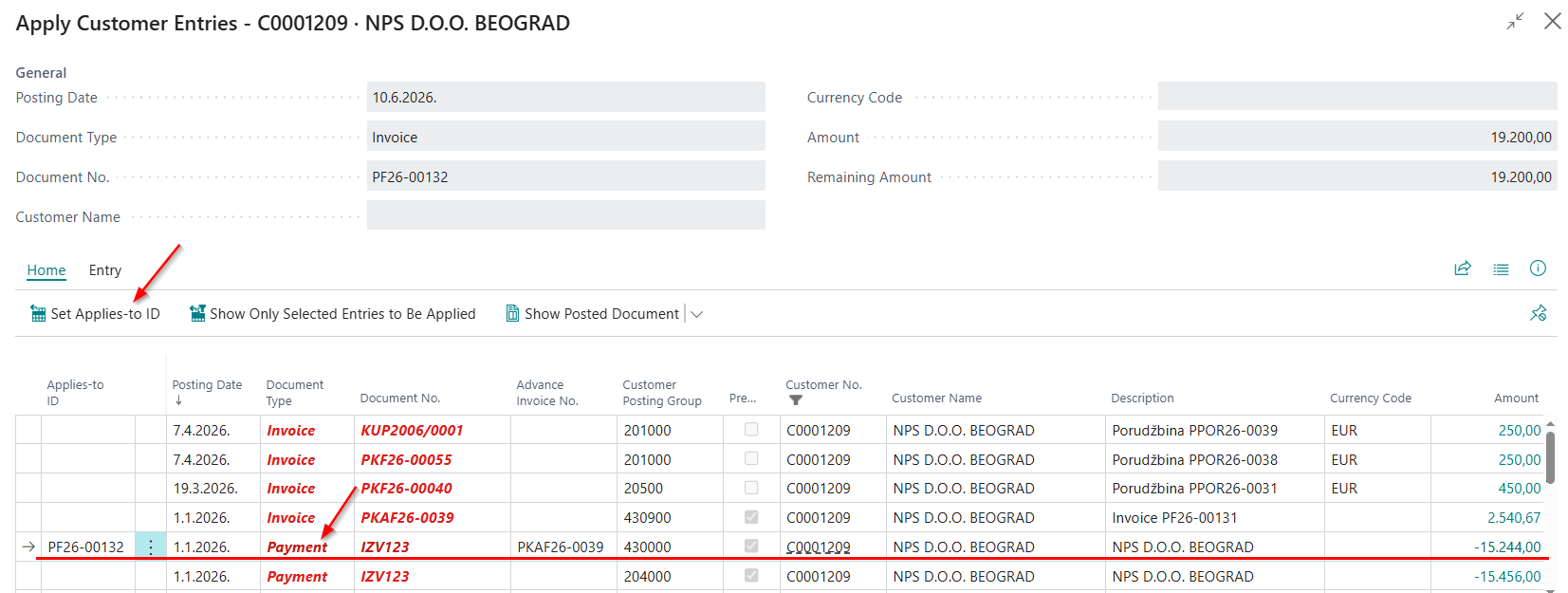Click the Customer Posting Group column header
This screenshot has width=1568, height=593.
pos(662,392)
